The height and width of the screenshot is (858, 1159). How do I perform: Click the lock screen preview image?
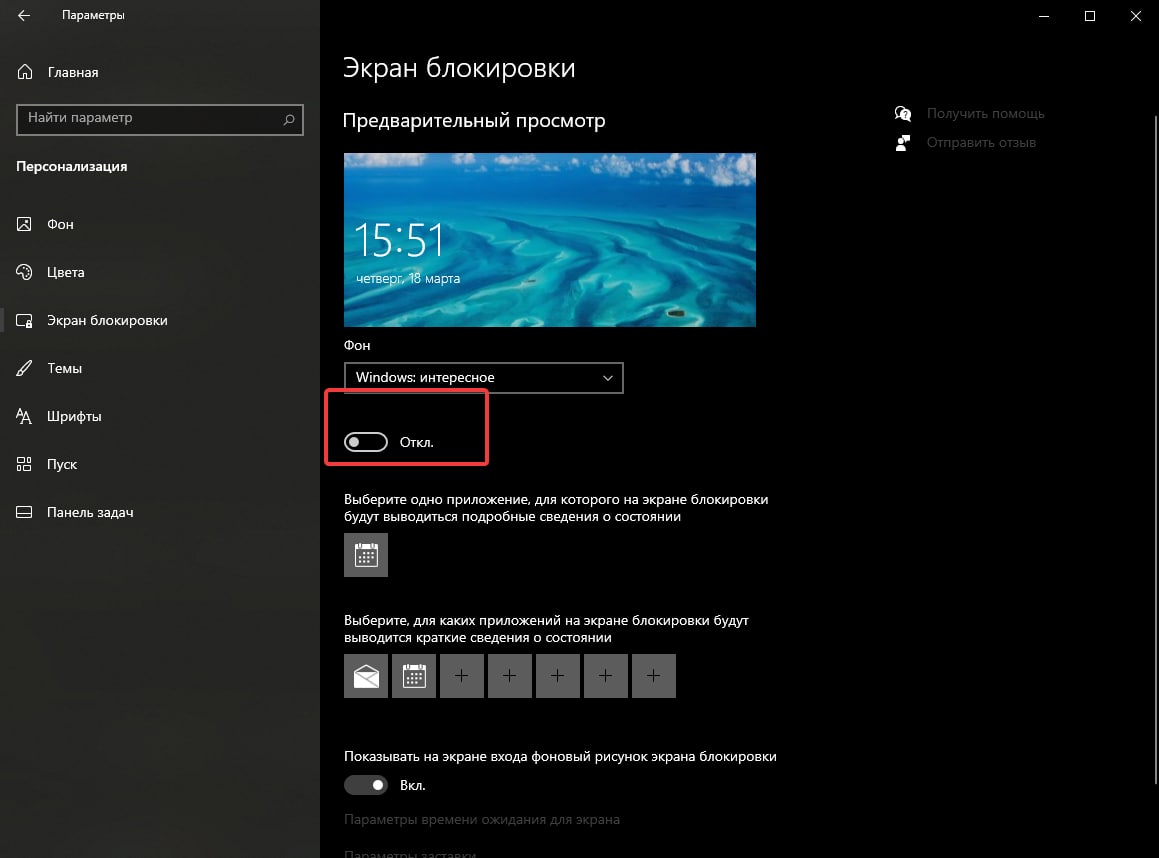[x=550, y=239]
